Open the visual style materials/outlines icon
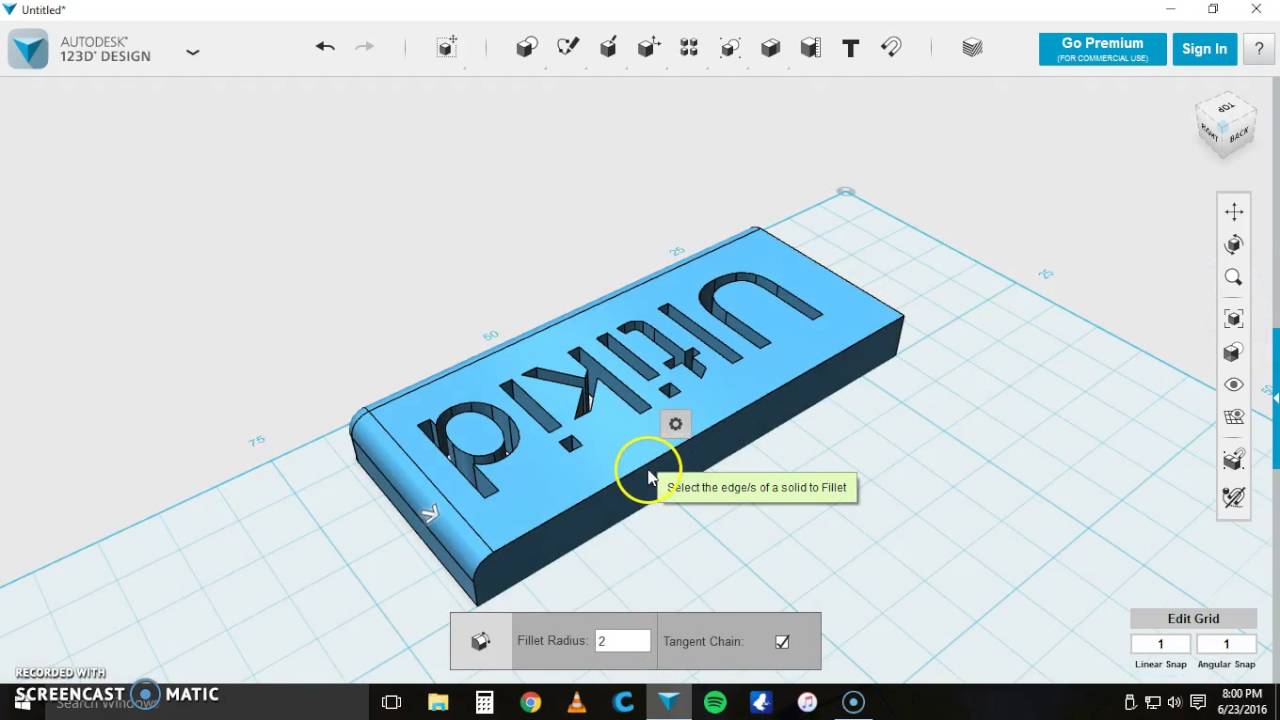Image resolution: width=1280 pixels, height=720 pixels. (x=1234, y=352)
